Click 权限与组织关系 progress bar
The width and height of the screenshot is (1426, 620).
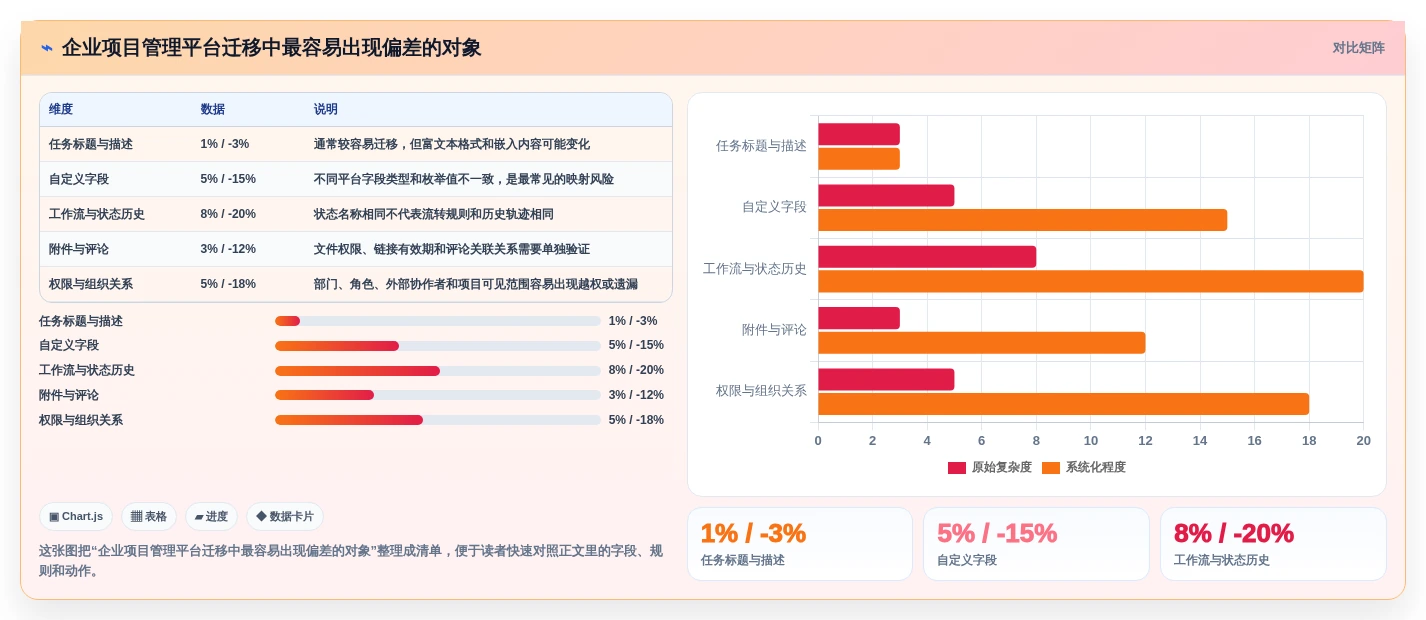(x=438, y=420)
